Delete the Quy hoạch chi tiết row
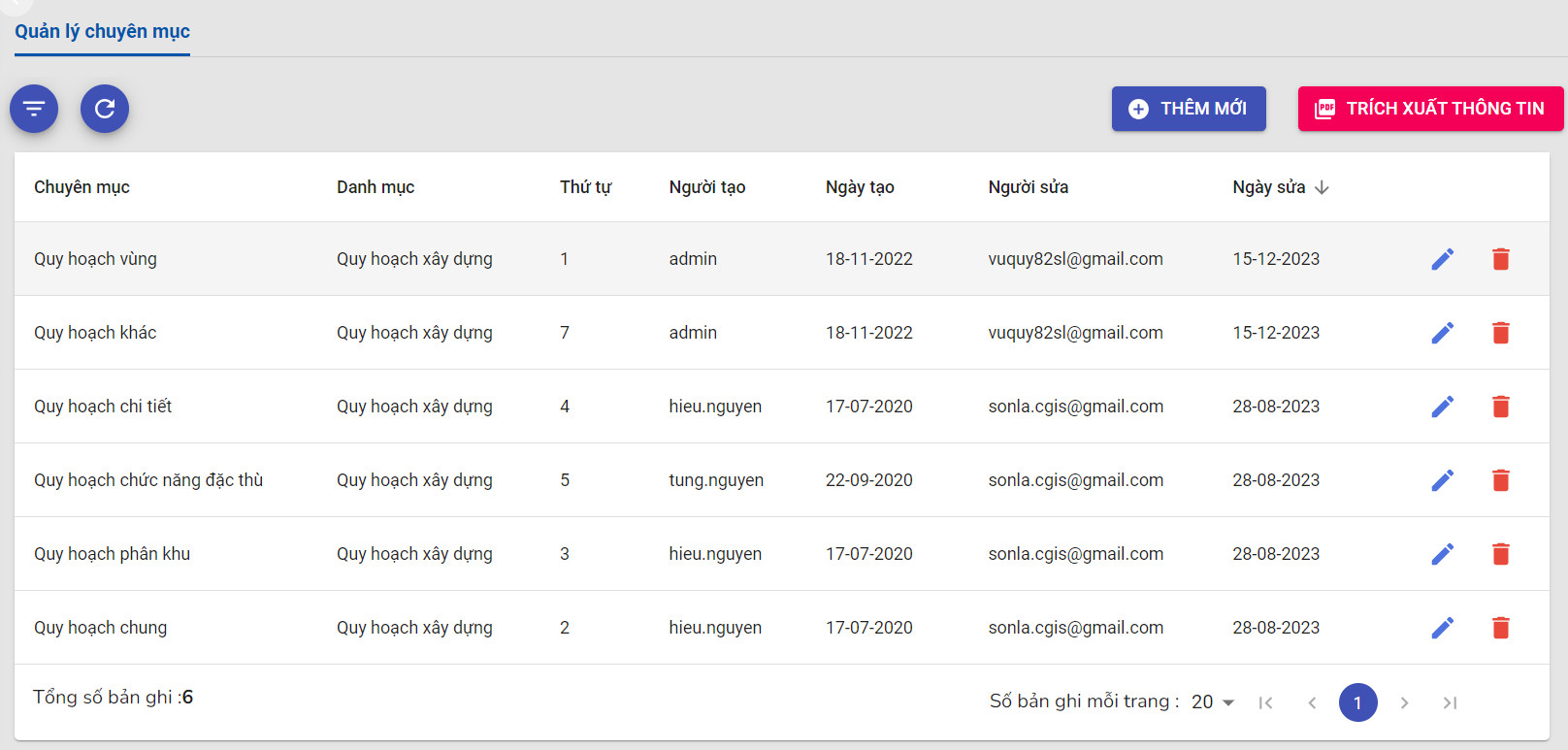The width and height of the screenshot is (1568, 750). pyautogui.click(x=1501, y=407)
